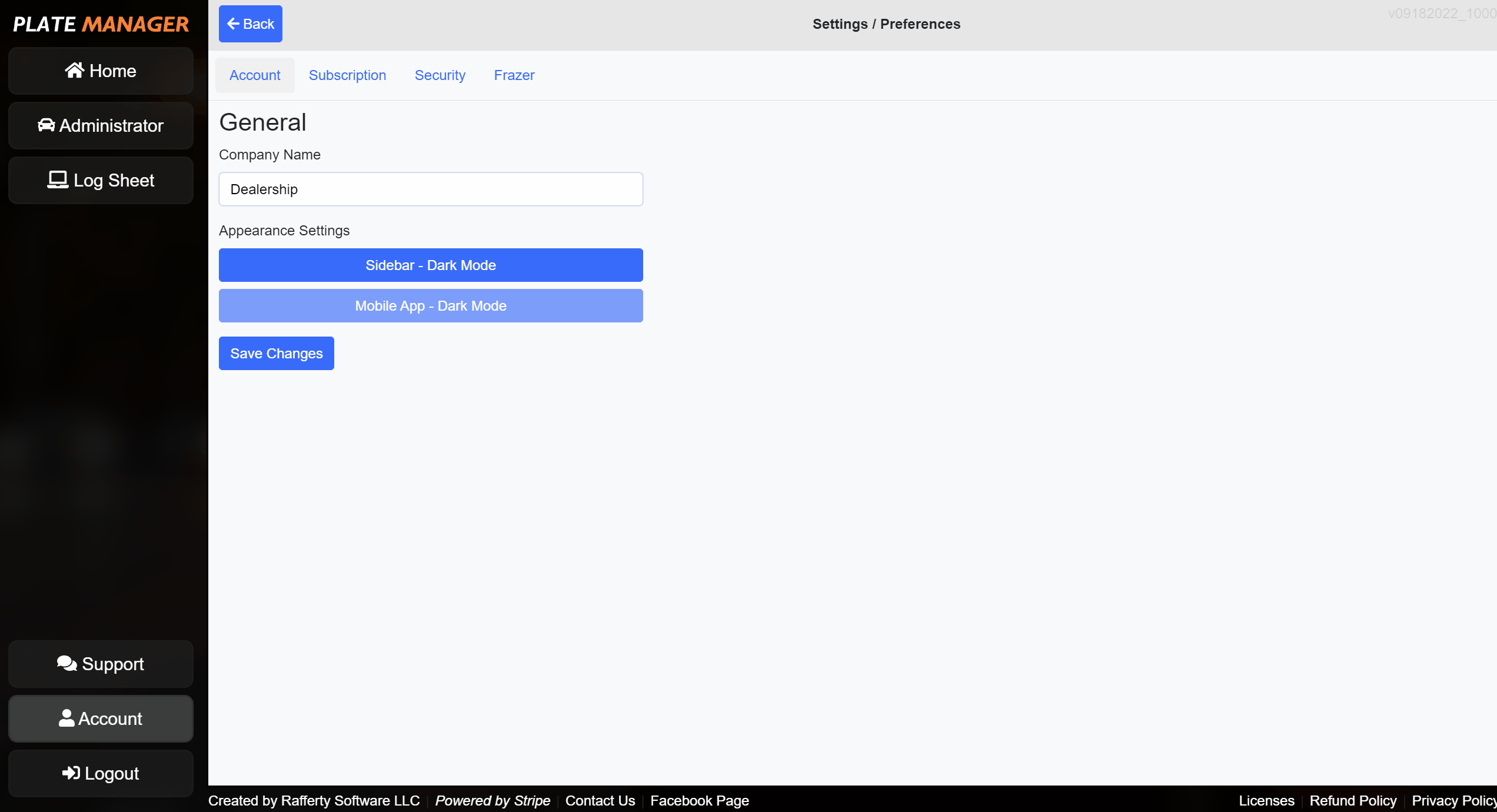Screen dimensions: 1497x812
Task: Click Save Changes button
Action: pyautogui.click(x=276, y=353)
